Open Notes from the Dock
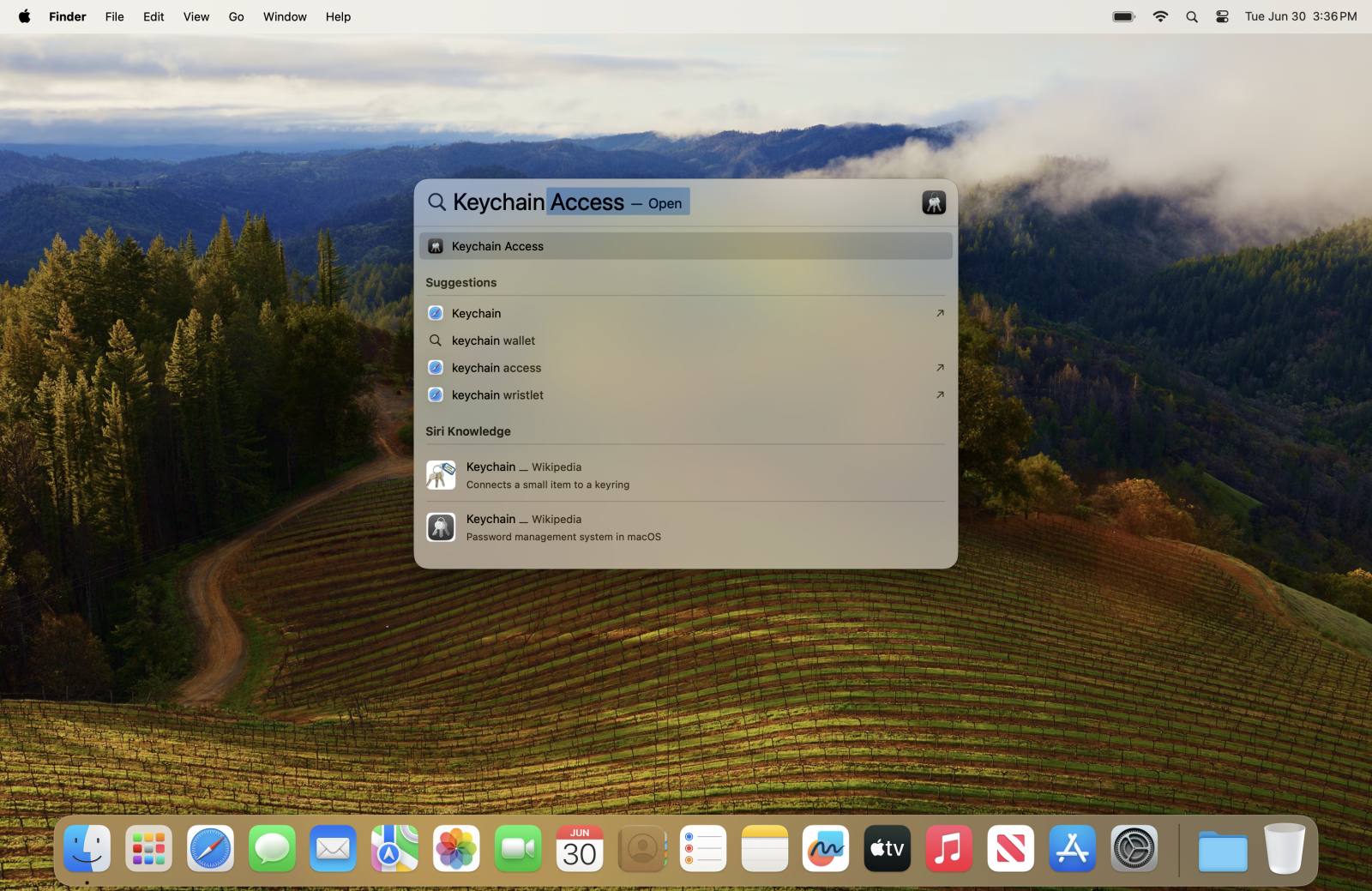 pyautogui.click(x=765, y=849)
